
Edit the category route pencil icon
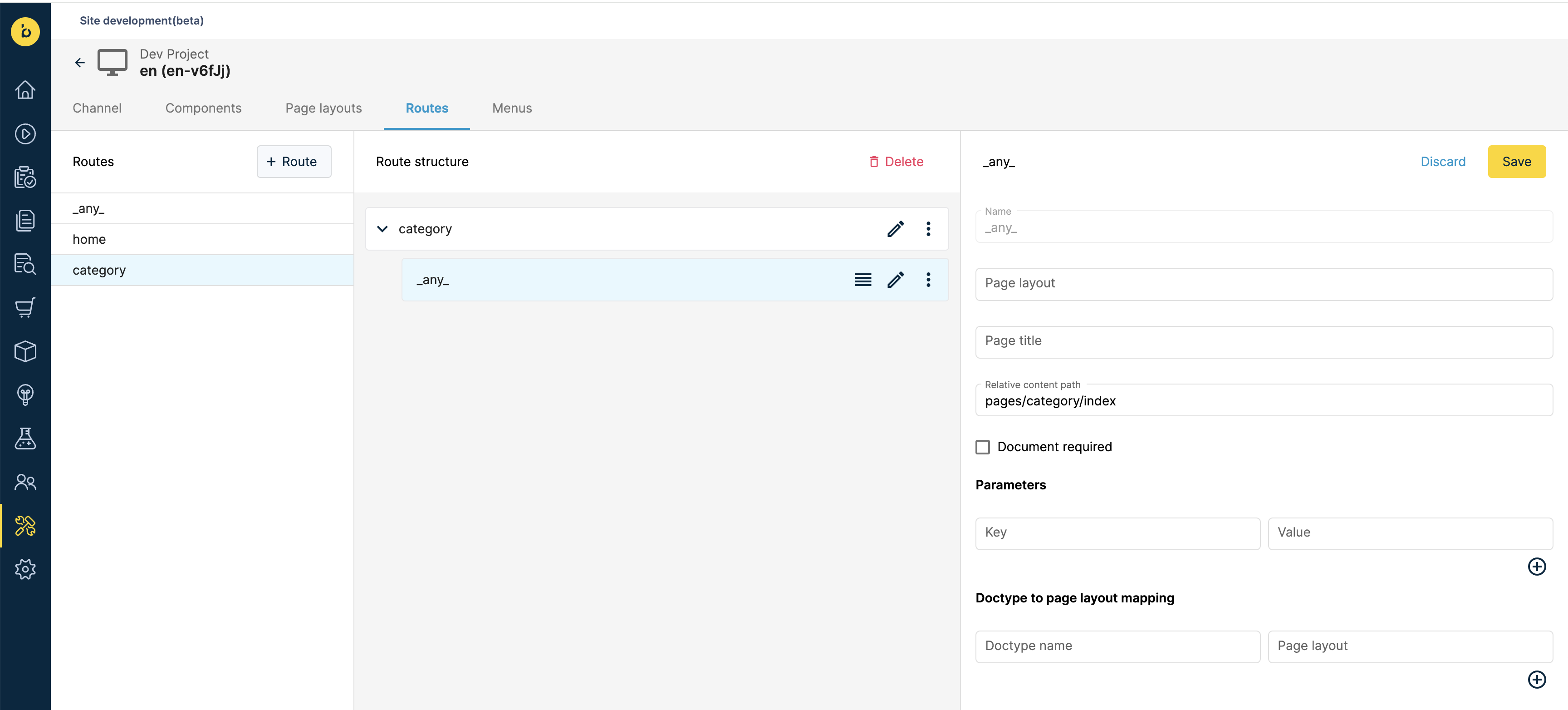pyautogui.click(x=896, y=229)
